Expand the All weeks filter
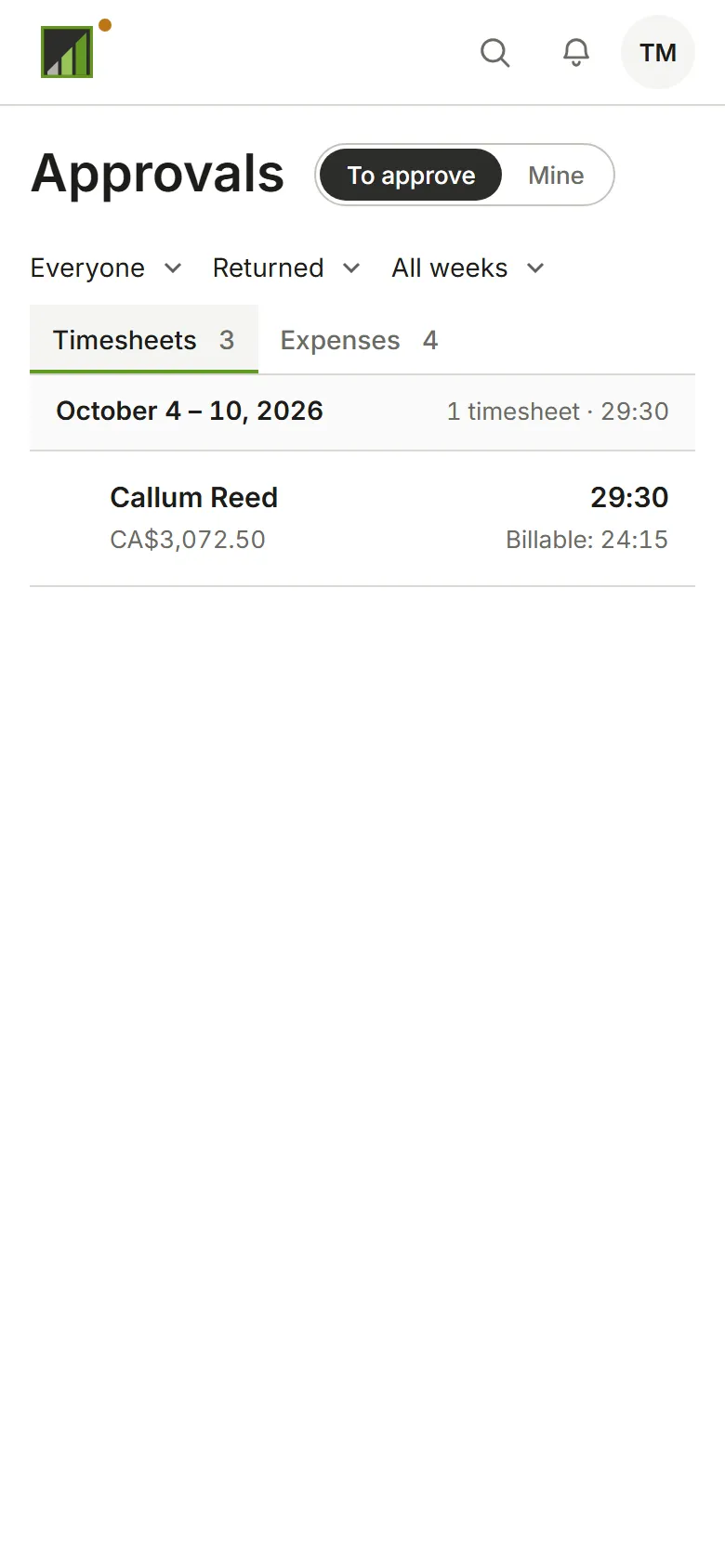This screenshot has width=725, height=1568. tap(468, 268)
